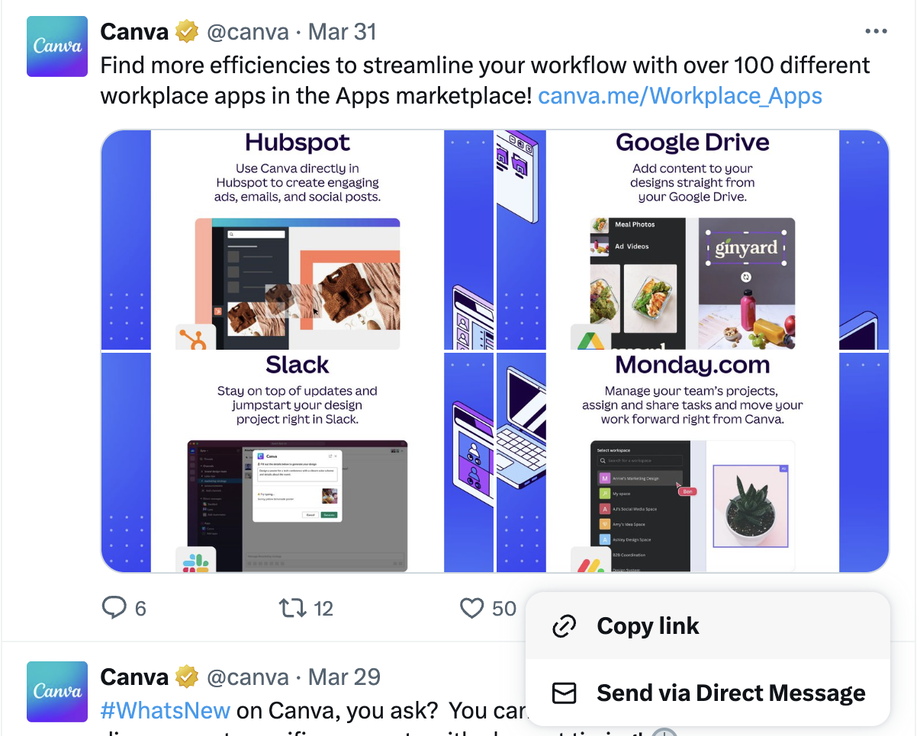This screenshot has width=920, height=736.
Task: Choose Send via Direct Message option
Action: point(708,693)
